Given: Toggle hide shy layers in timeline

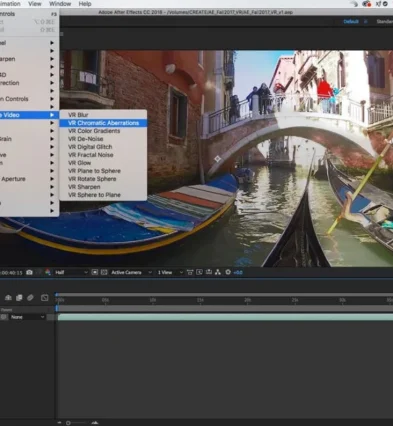Looking at the screenshot, I should 8,298.
